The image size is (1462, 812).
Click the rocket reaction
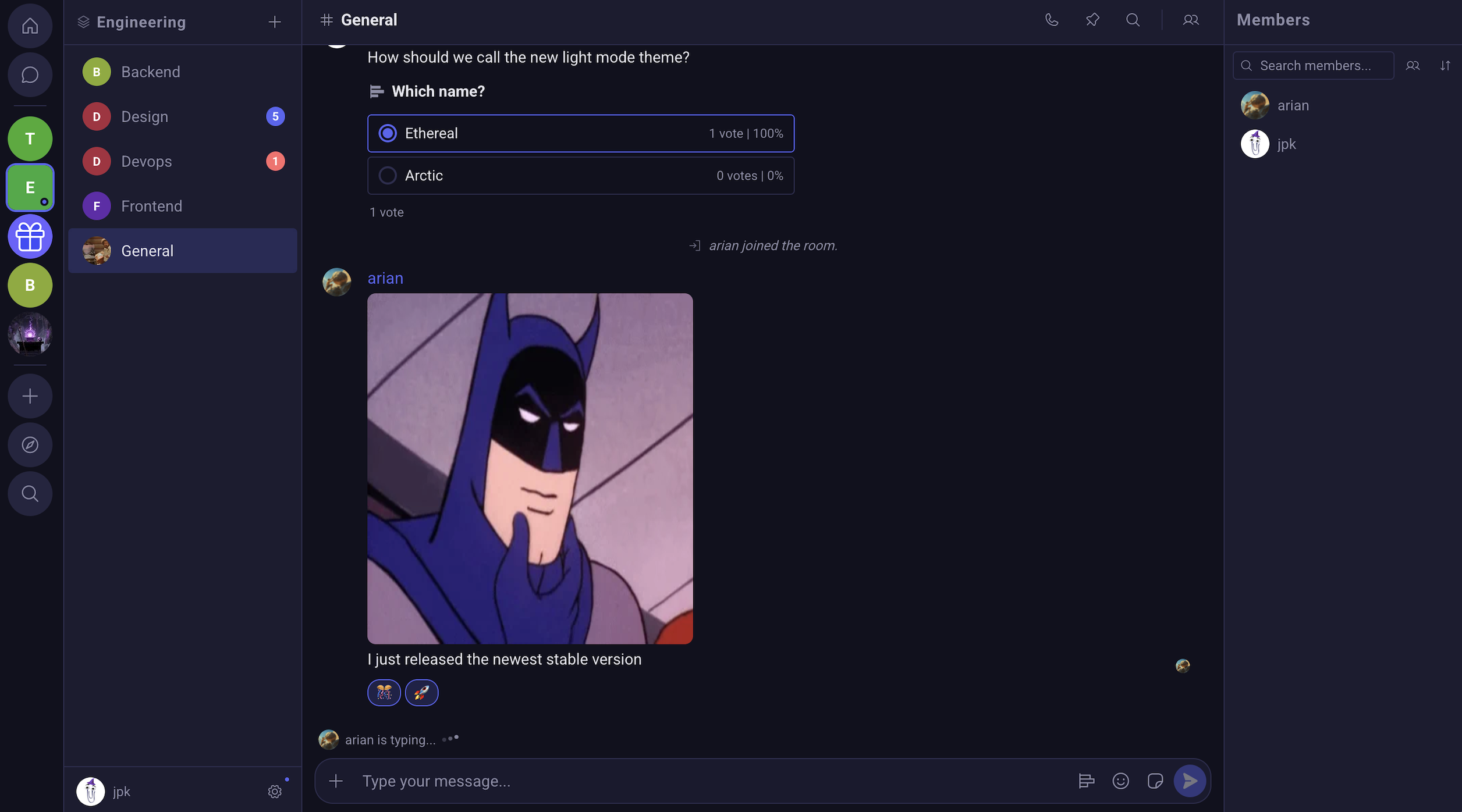[421, 692]
